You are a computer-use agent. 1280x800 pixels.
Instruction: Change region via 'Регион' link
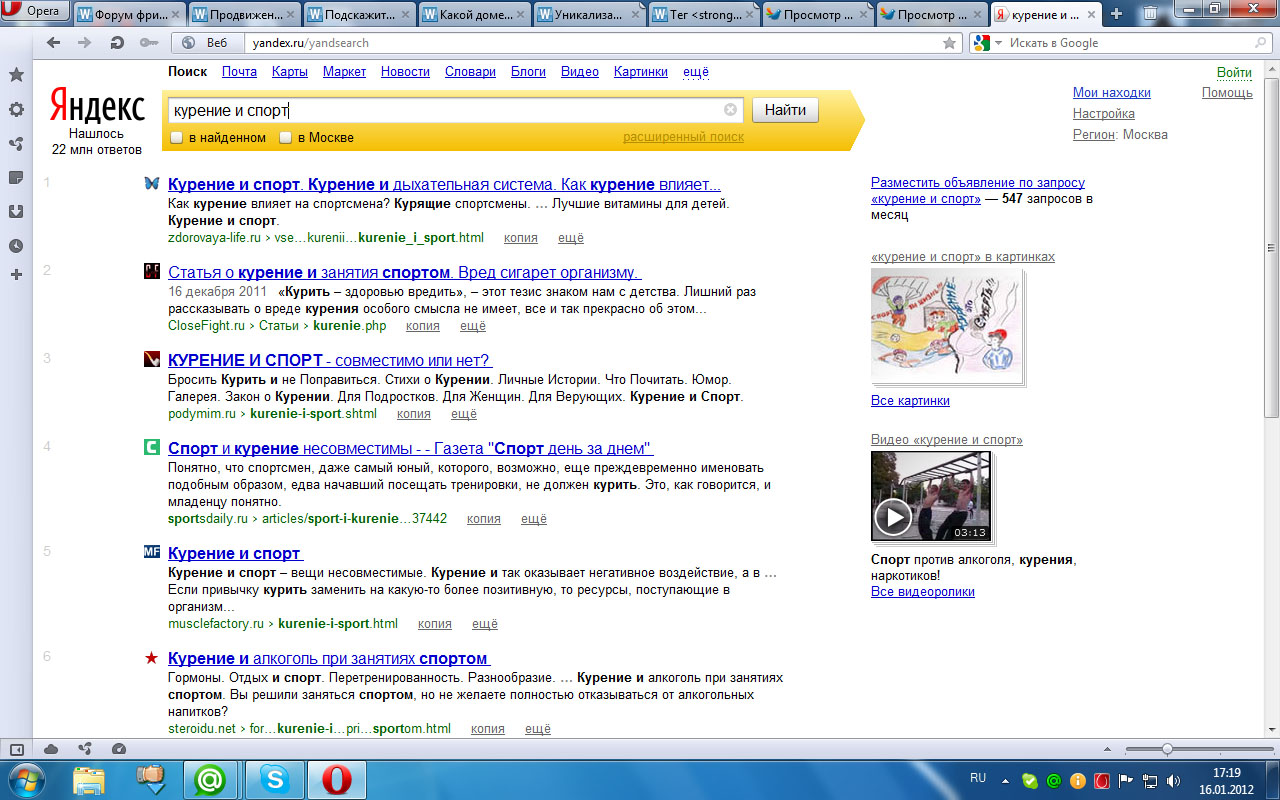pyautogui.click(x=1094, y=134)
